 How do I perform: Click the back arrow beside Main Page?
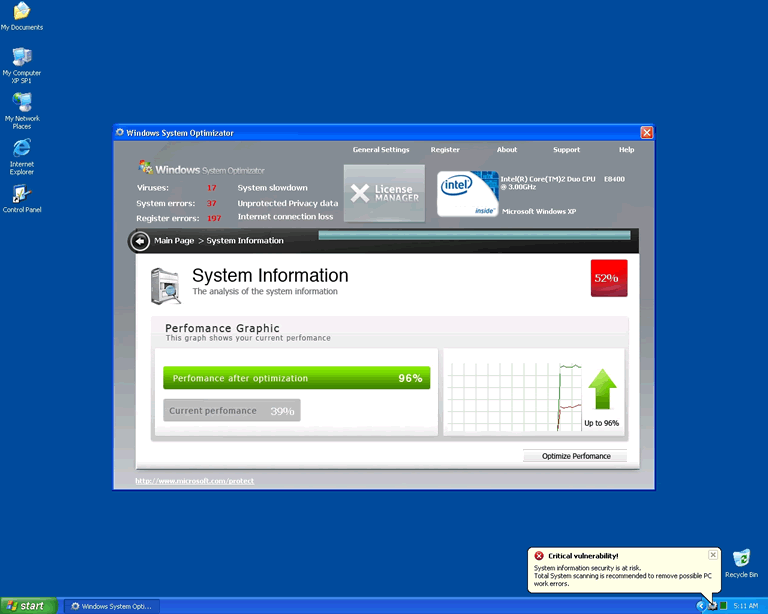[x=140, y=241]
